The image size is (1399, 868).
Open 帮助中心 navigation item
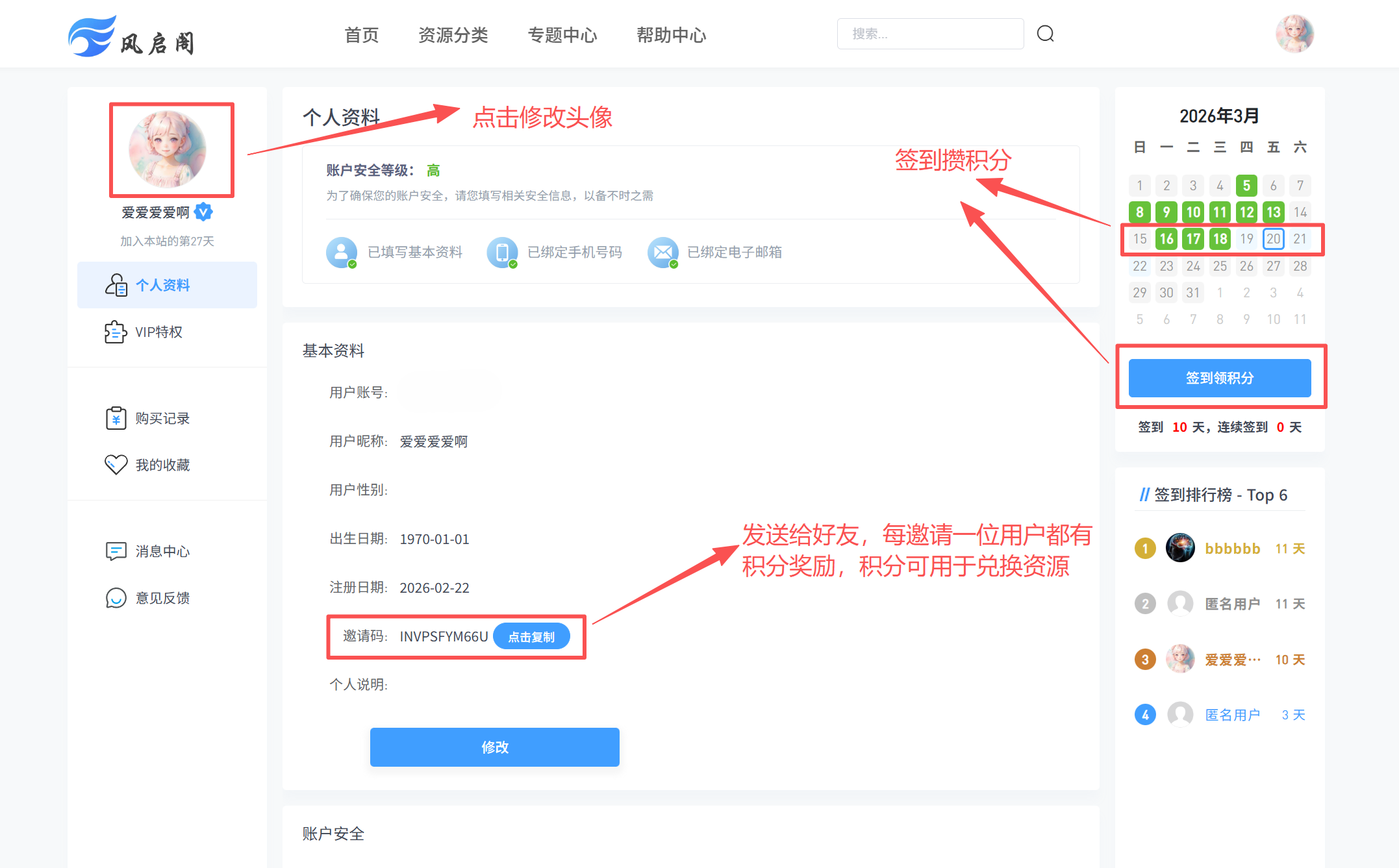coord(671,35)
